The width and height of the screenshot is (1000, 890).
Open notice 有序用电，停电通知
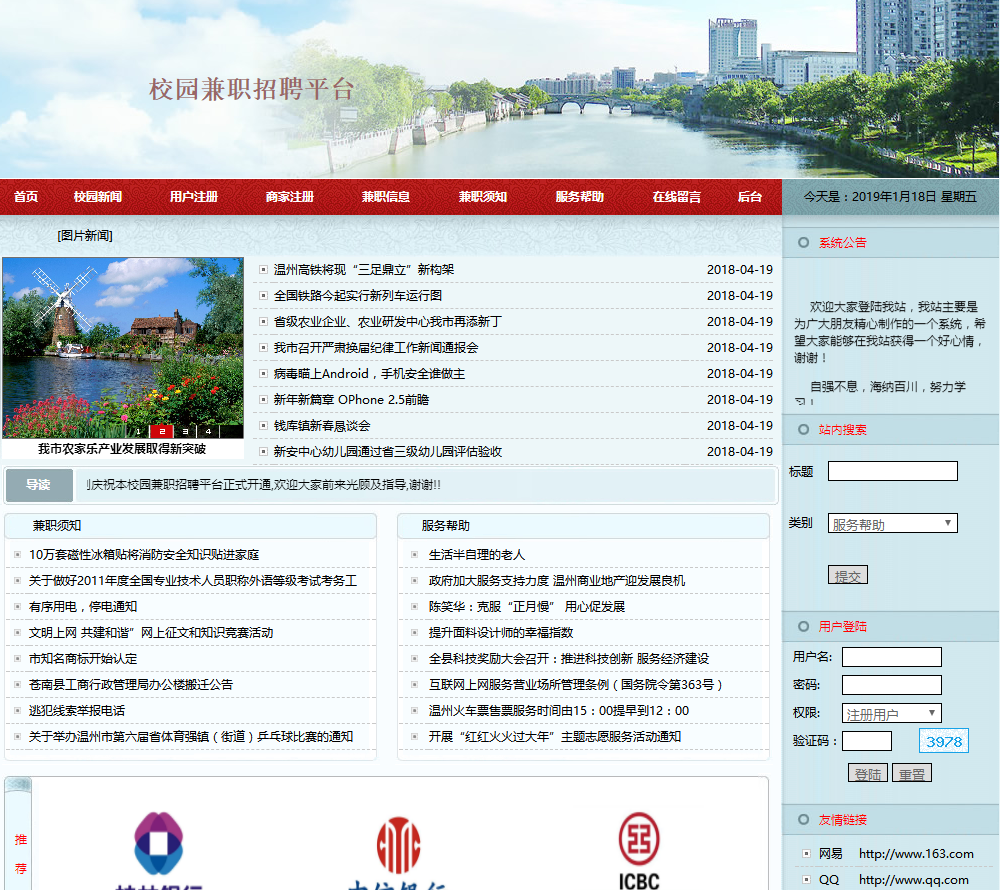point(82,607)
